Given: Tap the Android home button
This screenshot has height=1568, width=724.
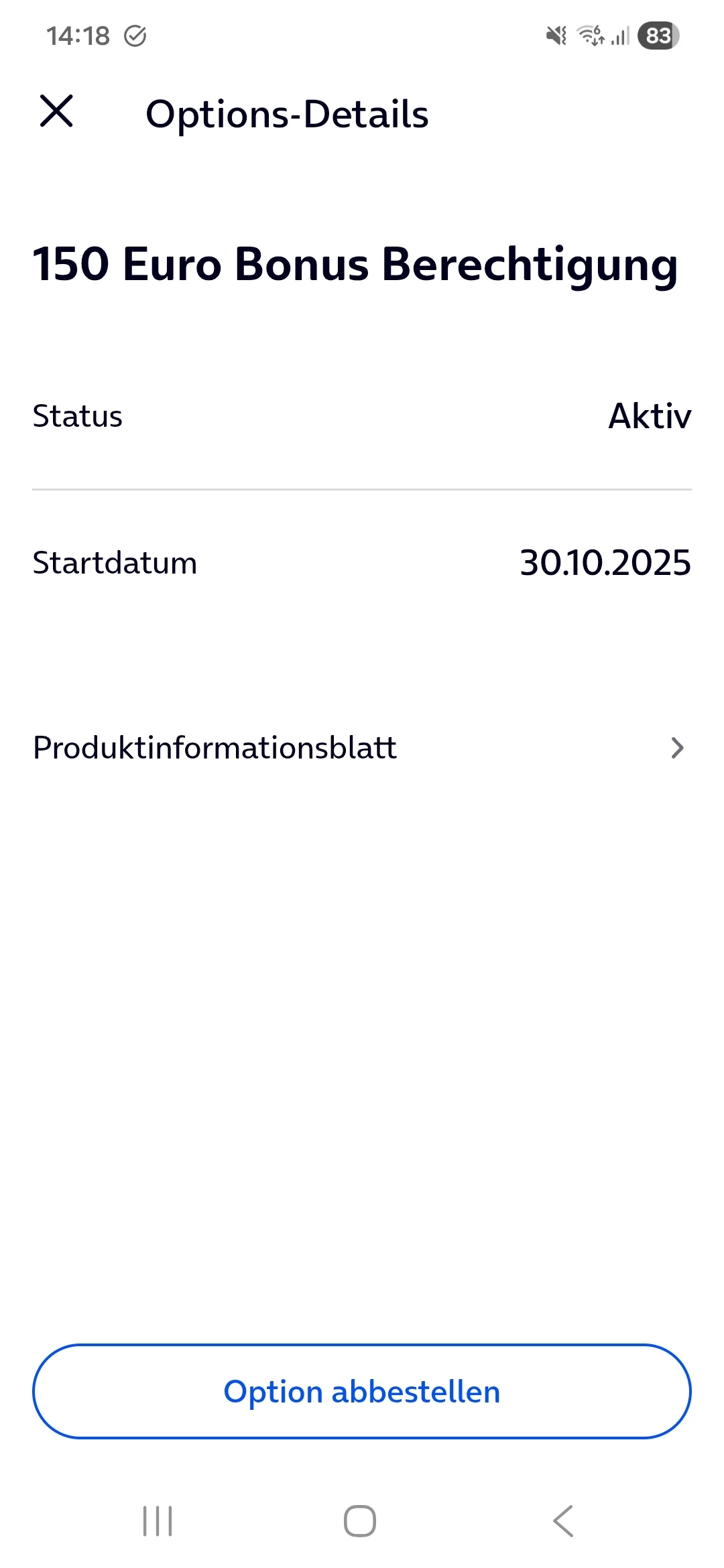Looking at the screenshot, I should [x=360, y=1520].
